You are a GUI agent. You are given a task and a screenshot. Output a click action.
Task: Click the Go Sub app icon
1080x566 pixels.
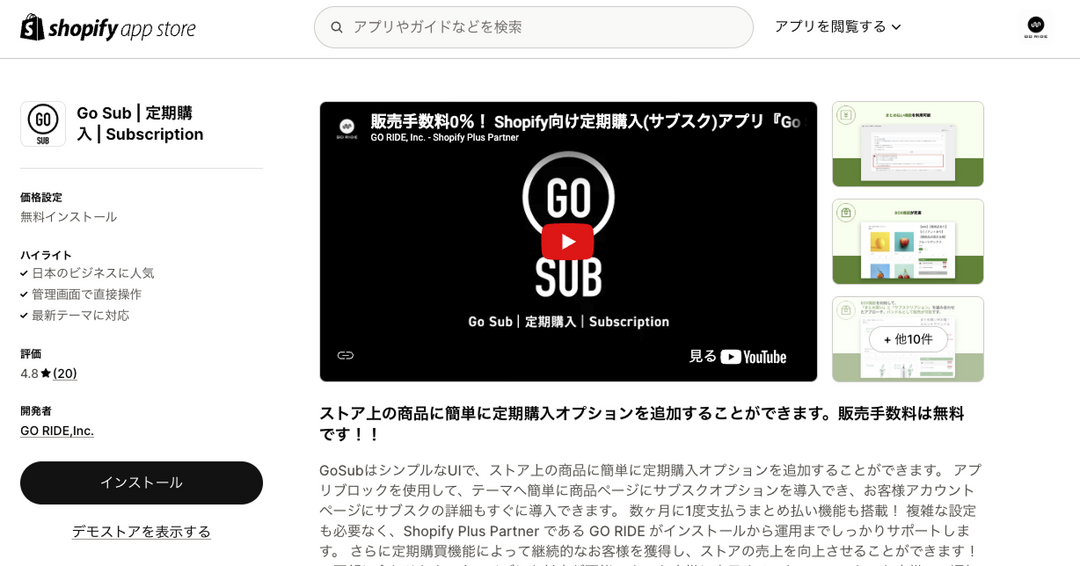click(43, 124)
